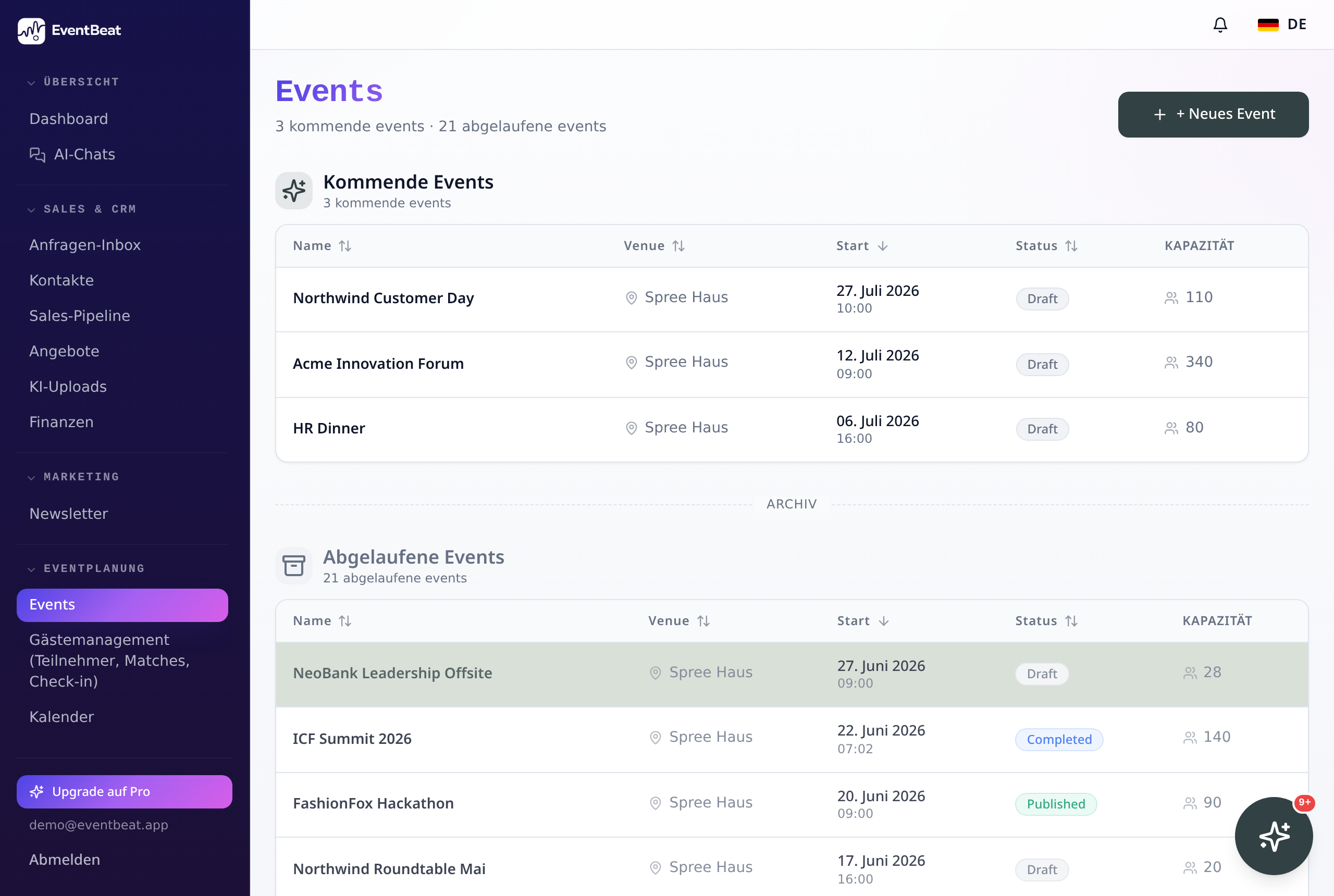Sort archived events by Venue arrows

click(703, 621)
